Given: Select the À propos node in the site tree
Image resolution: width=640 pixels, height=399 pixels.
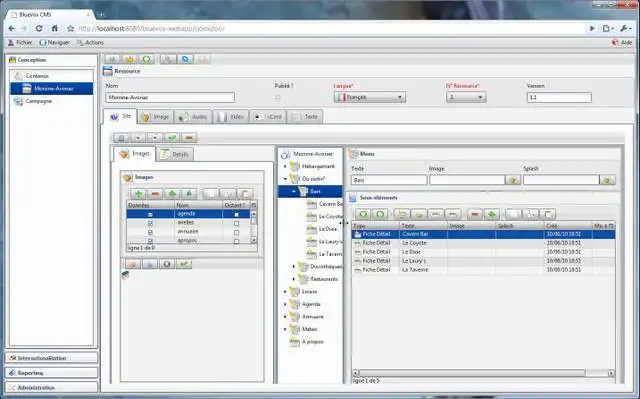Looking at the screenshot, I should pyautogui.click(x=312, y=342).
